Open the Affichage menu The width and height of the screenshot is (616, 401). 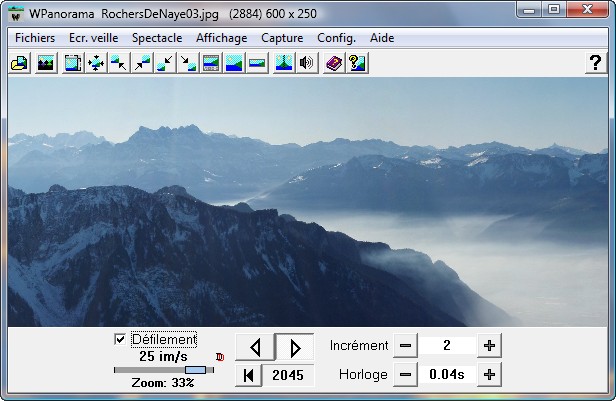click(x=222, y=38)
